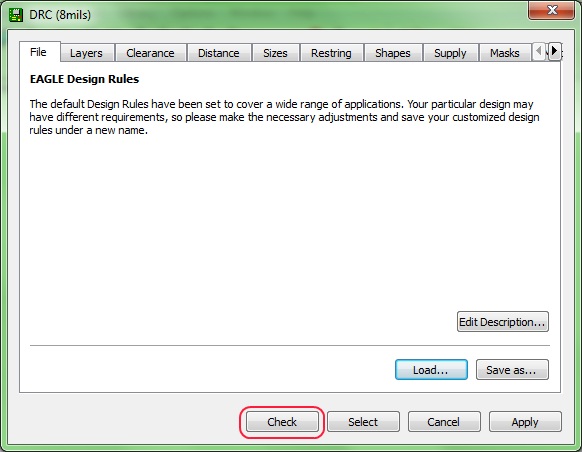Select the Sizes tab
The width and height of the screenshot is (582, 452).
point(275,53)
